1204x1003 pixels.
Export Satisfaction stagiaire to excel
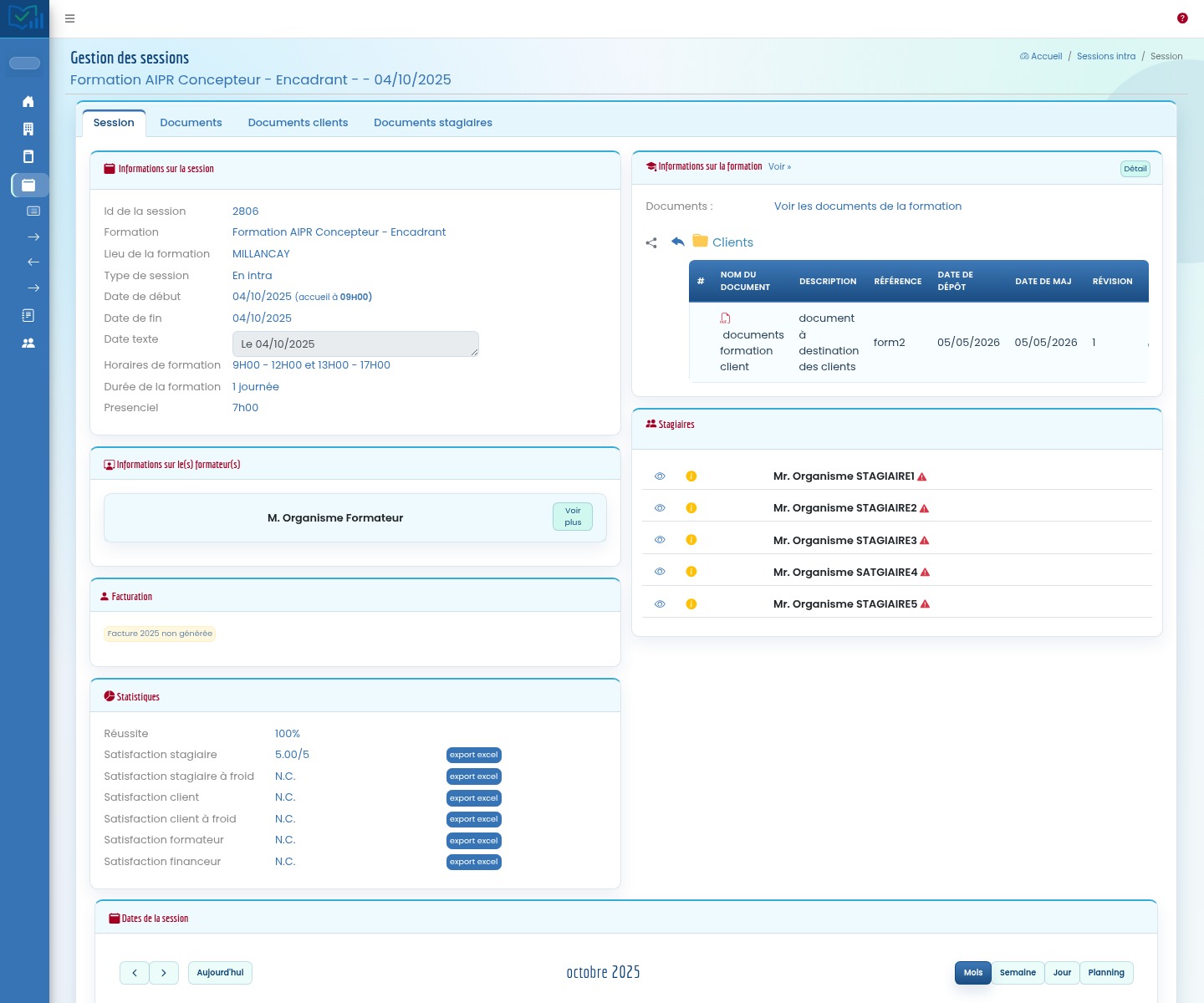coord(474,755)
